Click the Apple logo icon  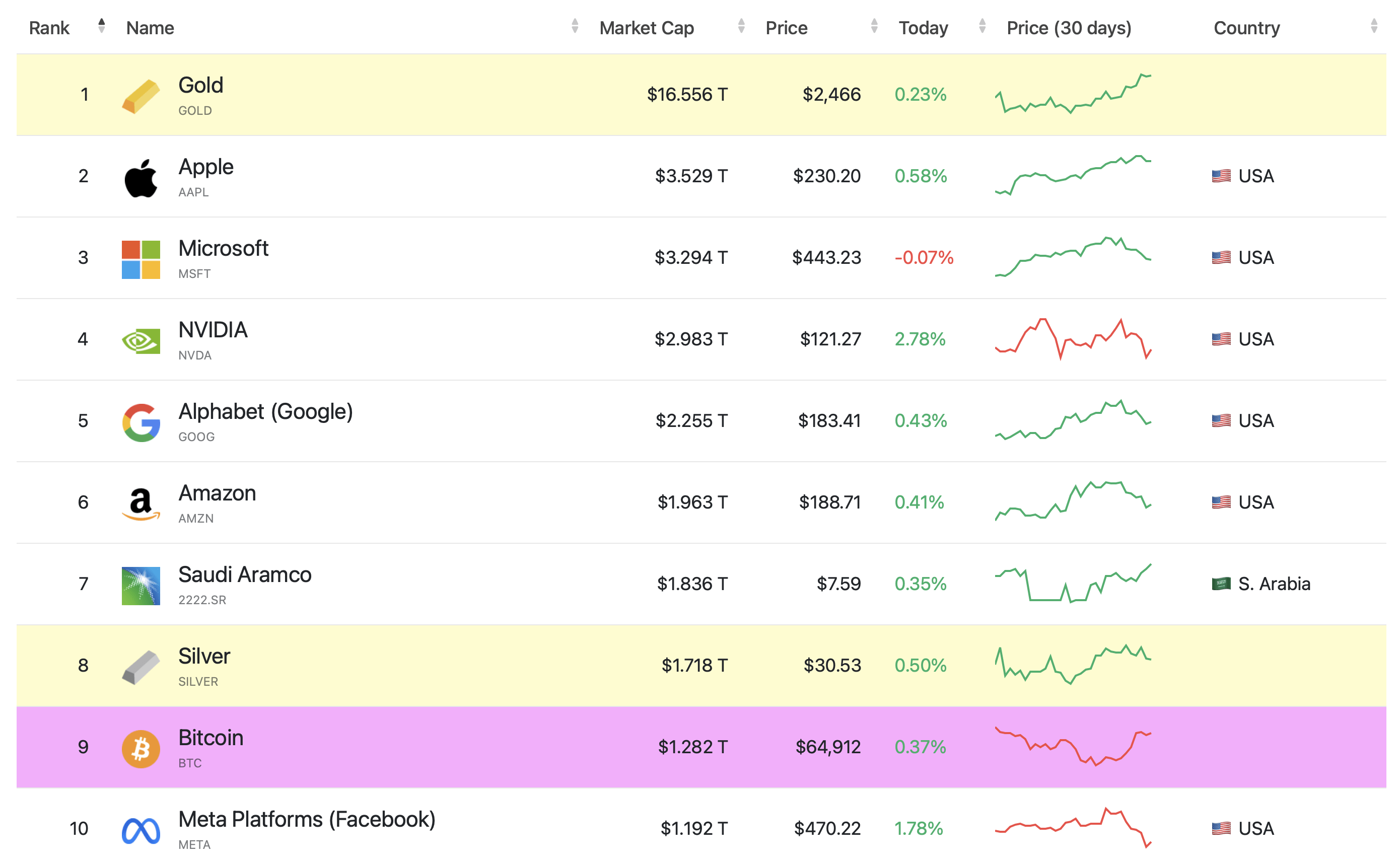(141, 178)
